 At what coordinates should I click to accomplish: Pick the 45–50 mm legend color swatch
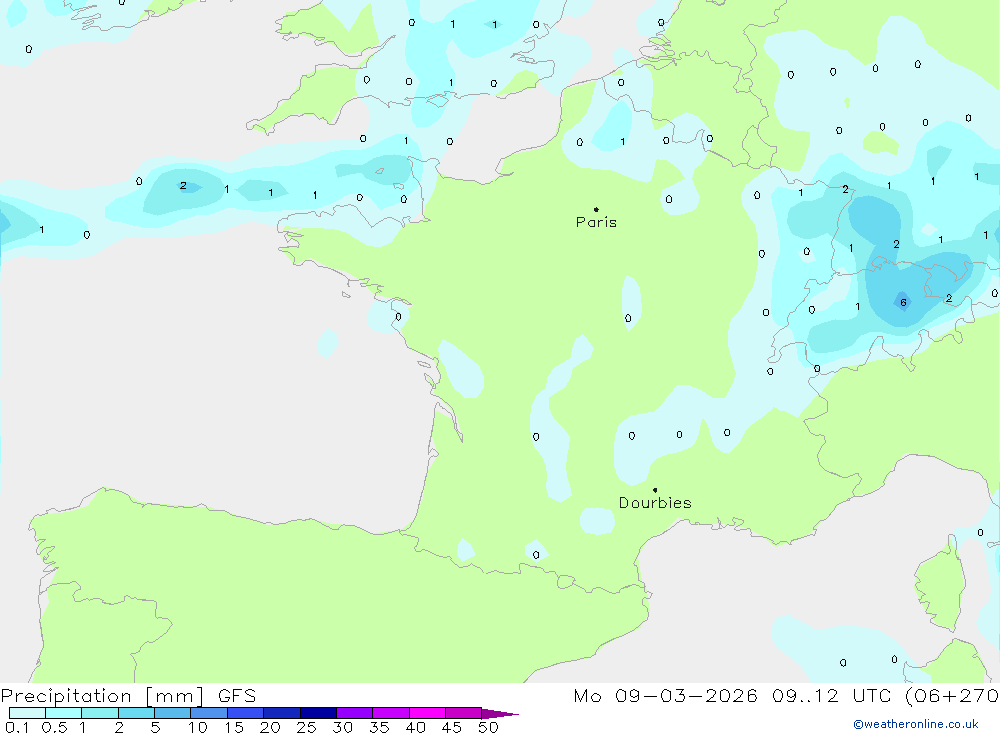click(x=463, y=713)
